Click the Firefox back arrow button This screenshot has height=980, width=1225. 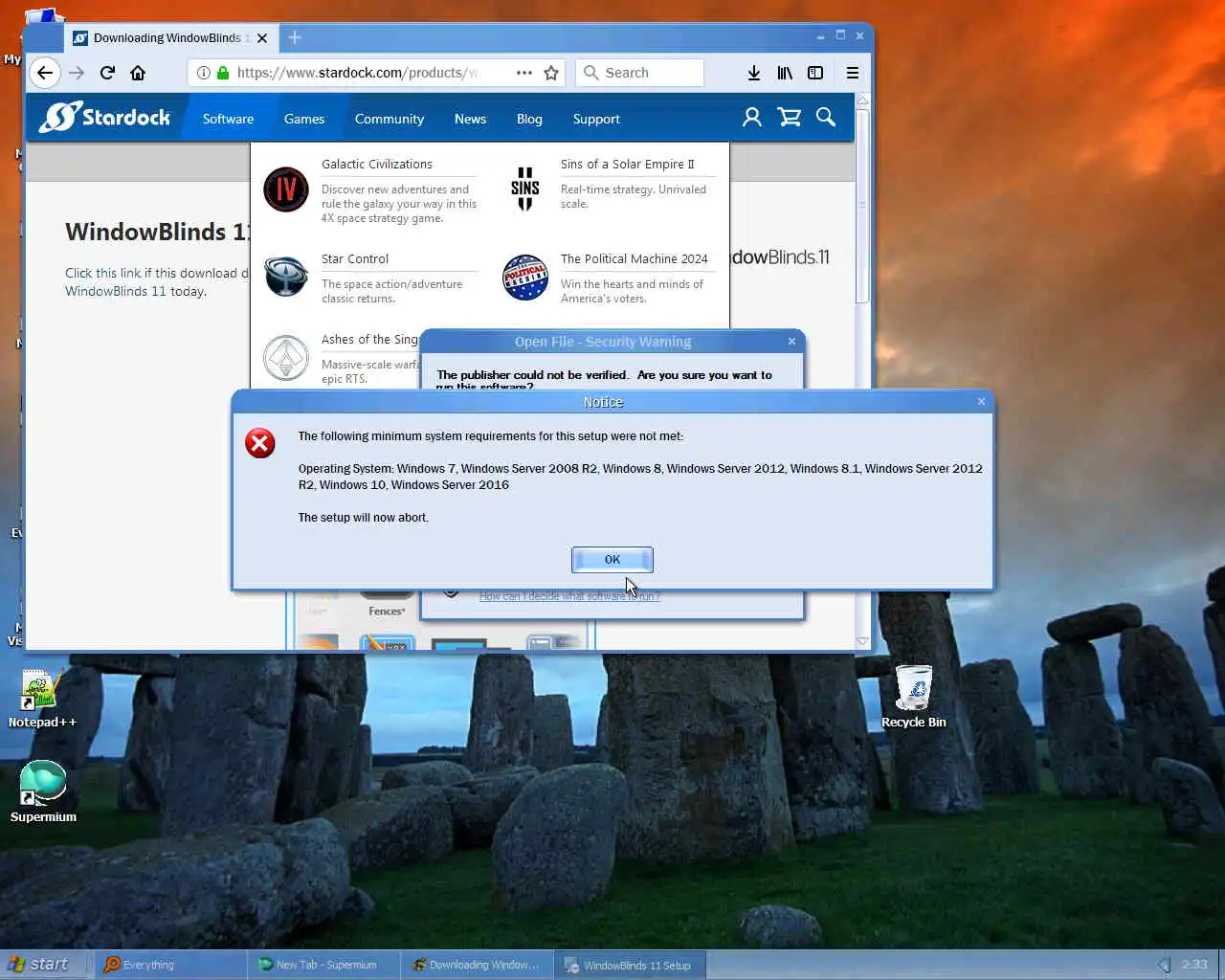45,73
